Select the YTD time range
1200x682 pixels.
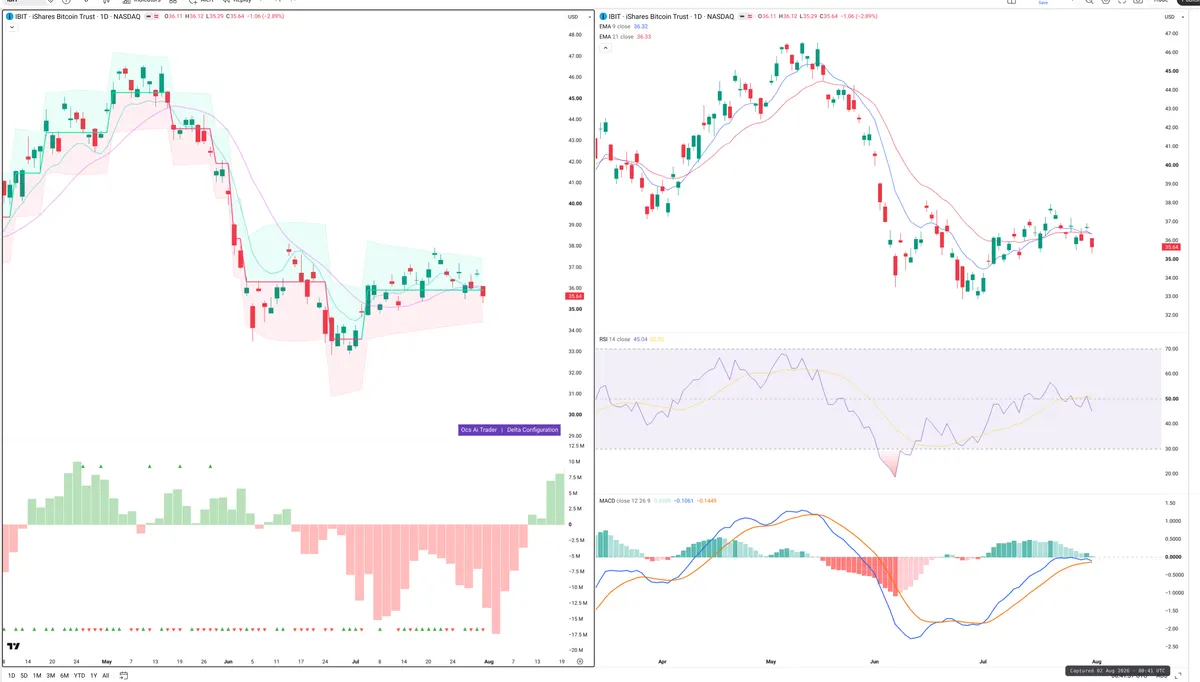point(79,676)
